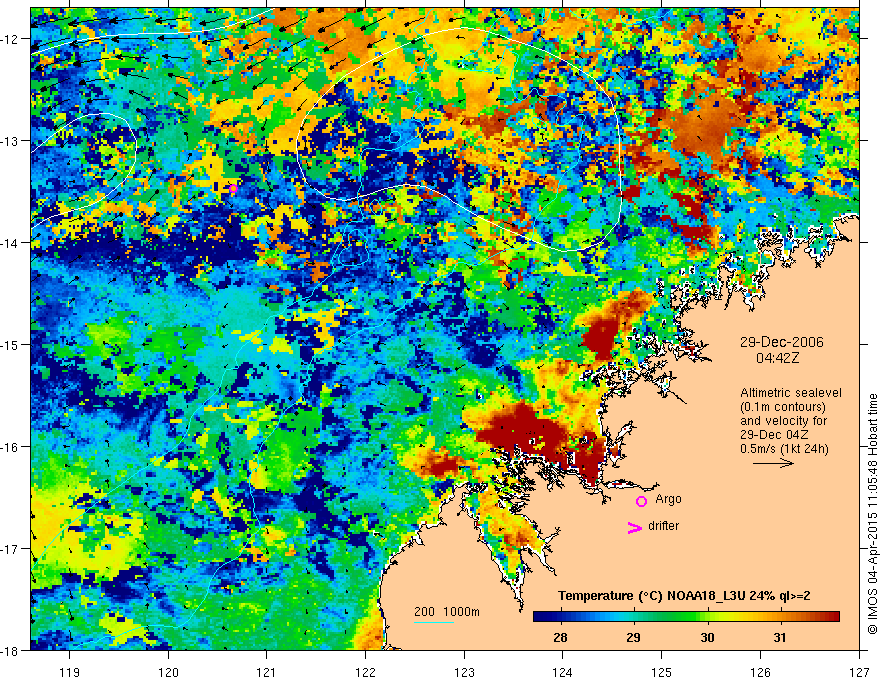
Task: Click the Temperature NOAA18_L3U title text
Action: click(x=684, y=596)
